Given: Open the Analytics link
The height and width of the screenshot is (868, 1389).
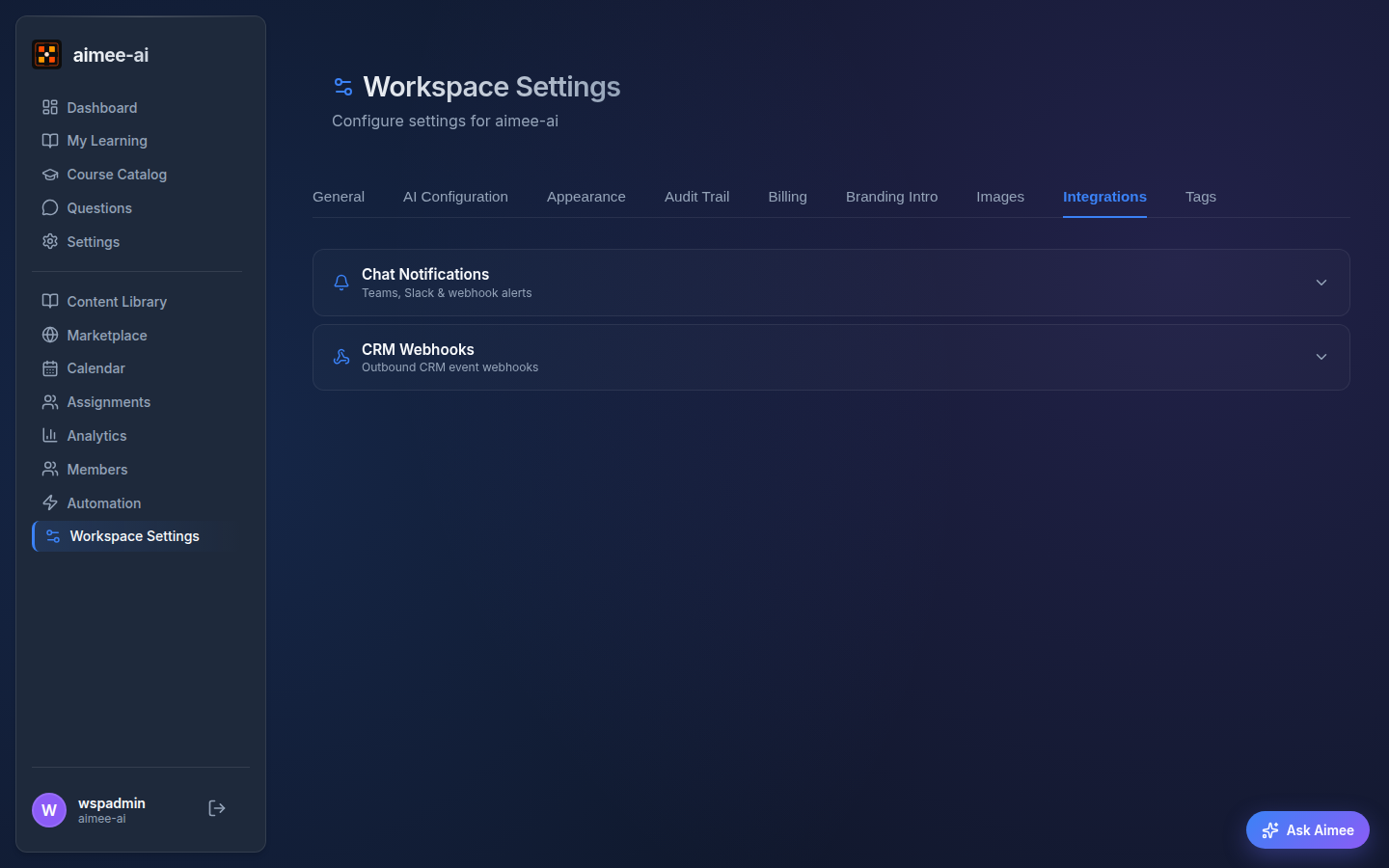Looking at the screenshot, I should tap(137, 436).
